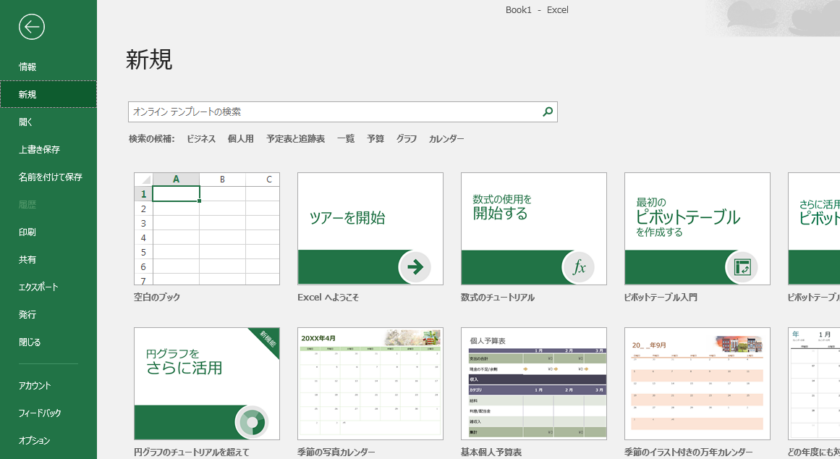Click the 円グラフのチュートリアルを超えて label
Viewport: 840px width, 459px height.
(x=191, y=453)
